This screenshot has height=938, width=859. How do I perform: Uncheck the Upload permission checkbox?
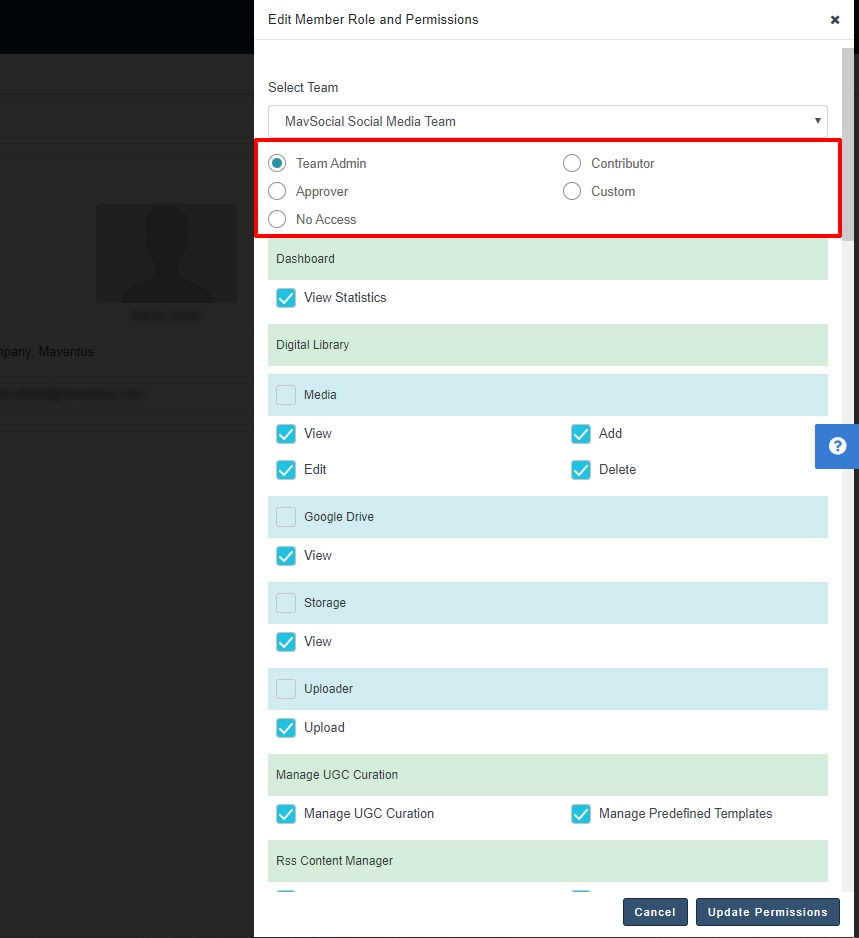[x=286, y=728]
